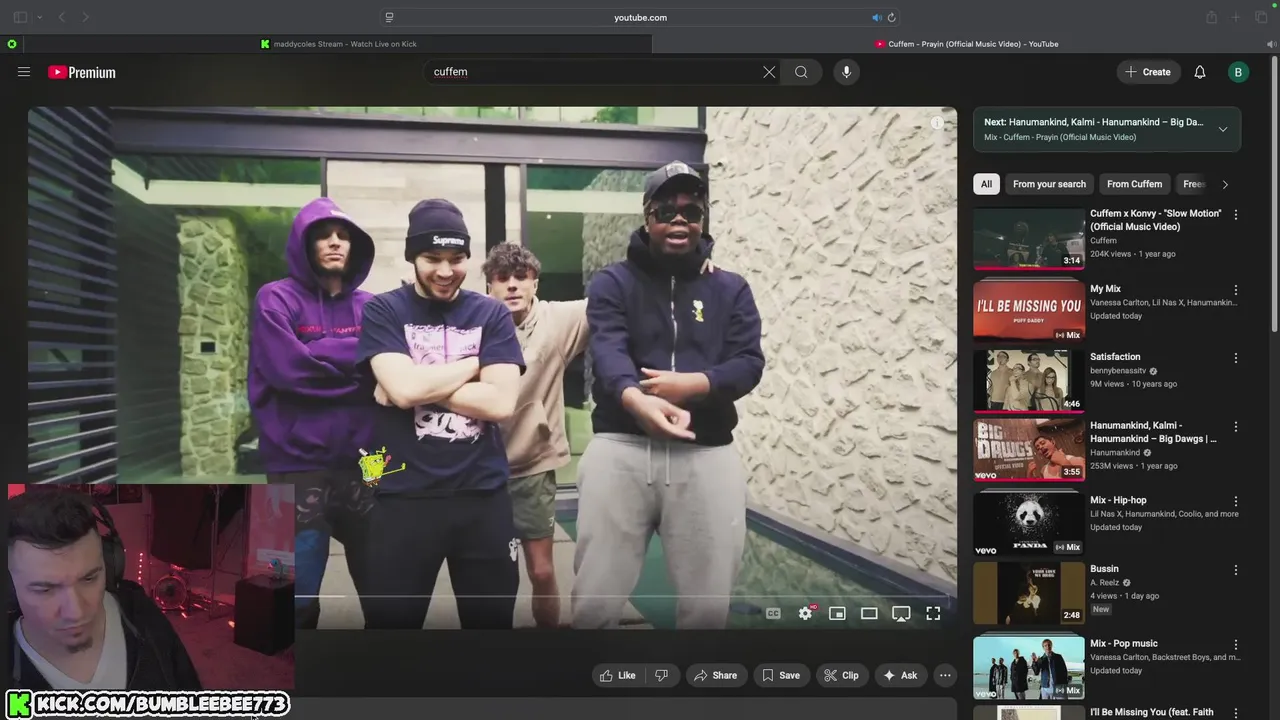Open Safari sidebar dropdown arrow

(39, 17)
